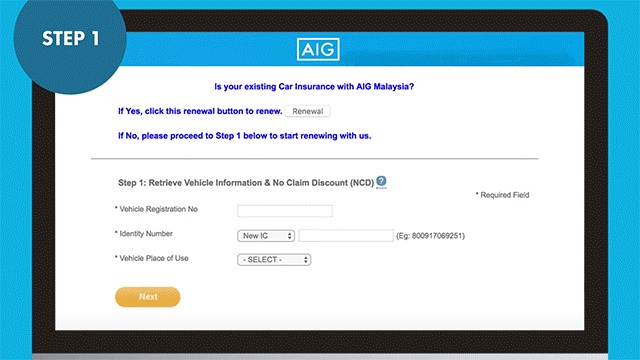The image size is (640, 360).
Task: Click the example text Eg: 800917069251
Action: click(x=431, y=236)
